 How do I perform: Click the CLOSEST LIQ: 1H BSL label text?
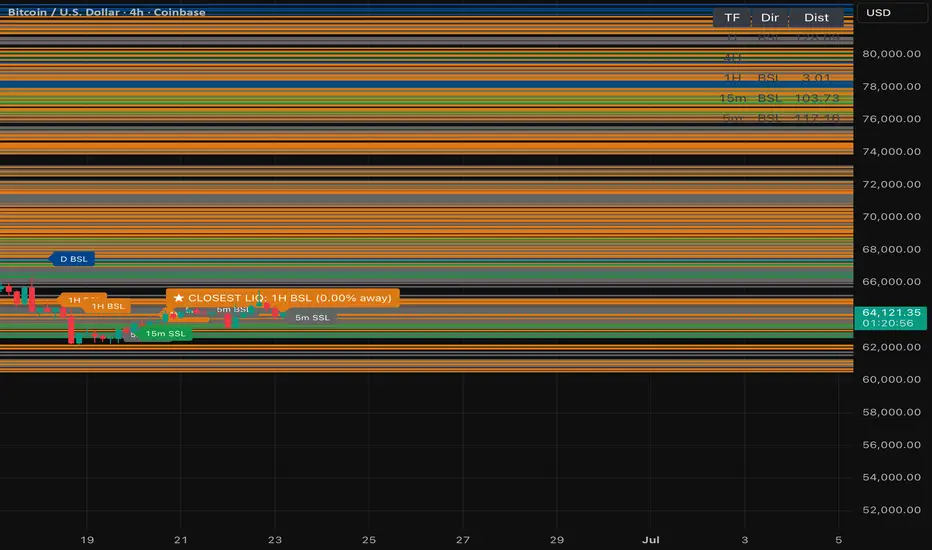pos(250,298)
